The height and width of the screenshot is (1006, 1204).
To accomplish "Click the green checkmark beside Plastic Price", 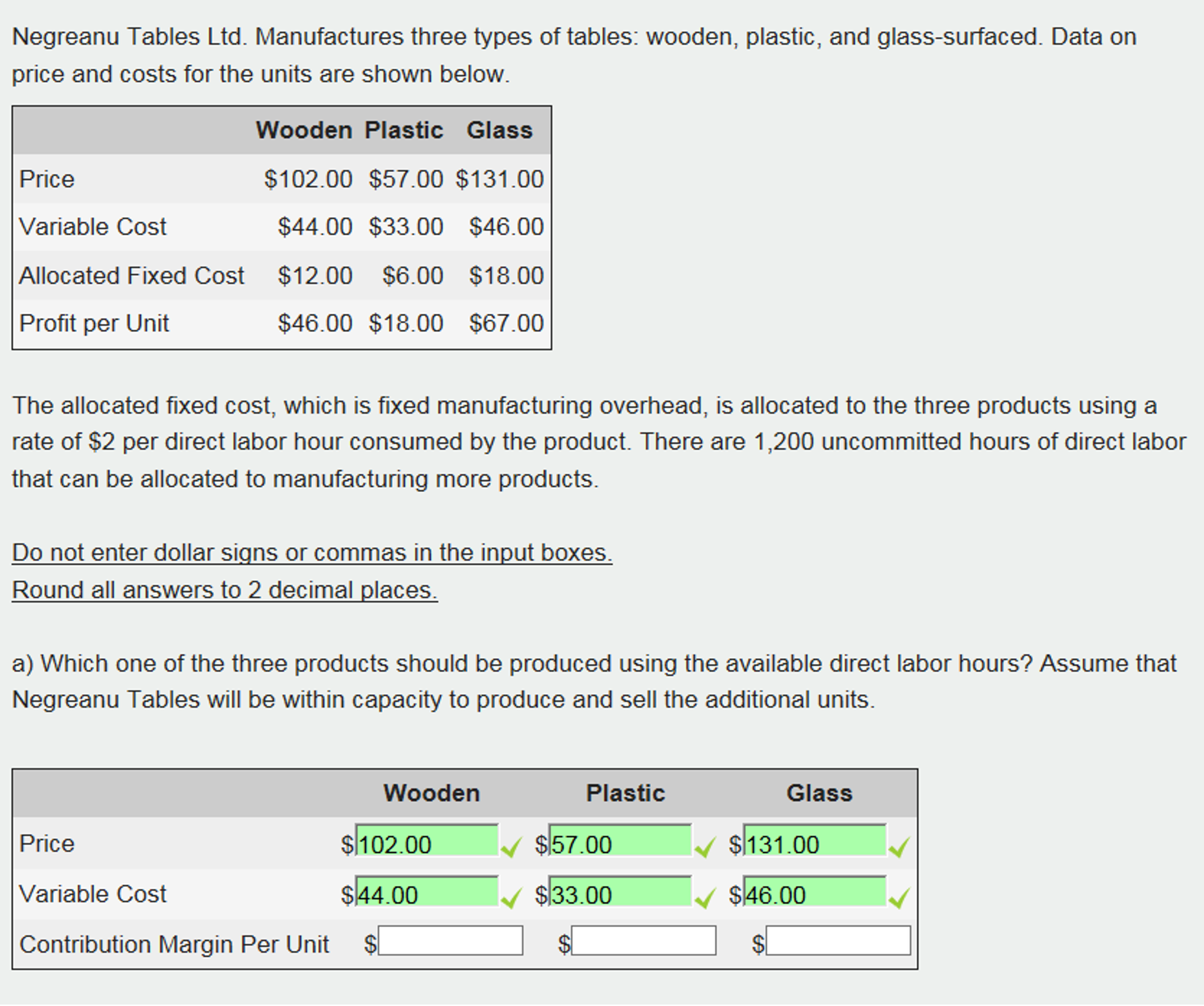I will click(x=705, y=847).
